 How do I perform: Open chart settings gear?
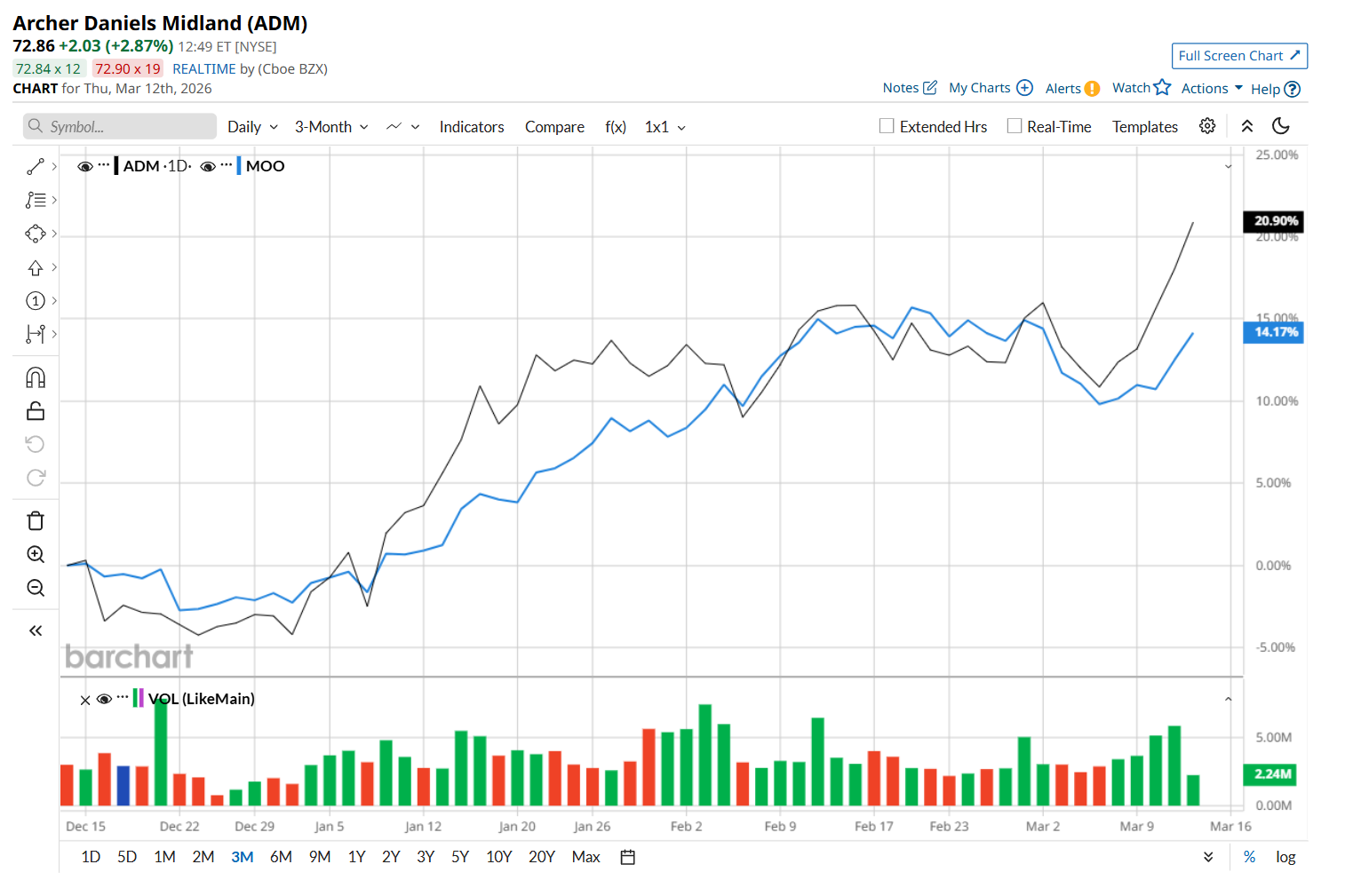click(1207, 126)
